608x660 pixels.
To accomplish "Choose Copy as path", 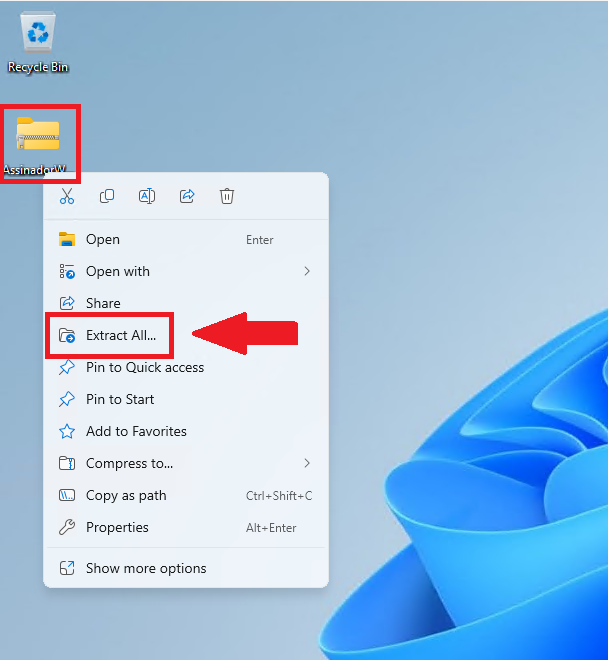I will pos(186,495).
